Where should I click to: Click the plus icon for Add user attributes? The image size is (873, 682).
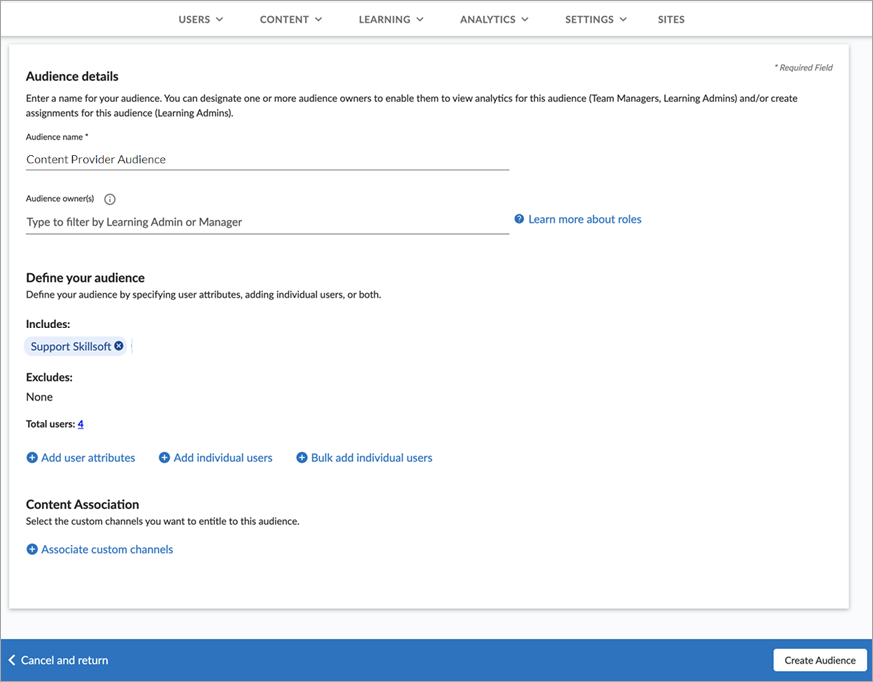[31, 457]
